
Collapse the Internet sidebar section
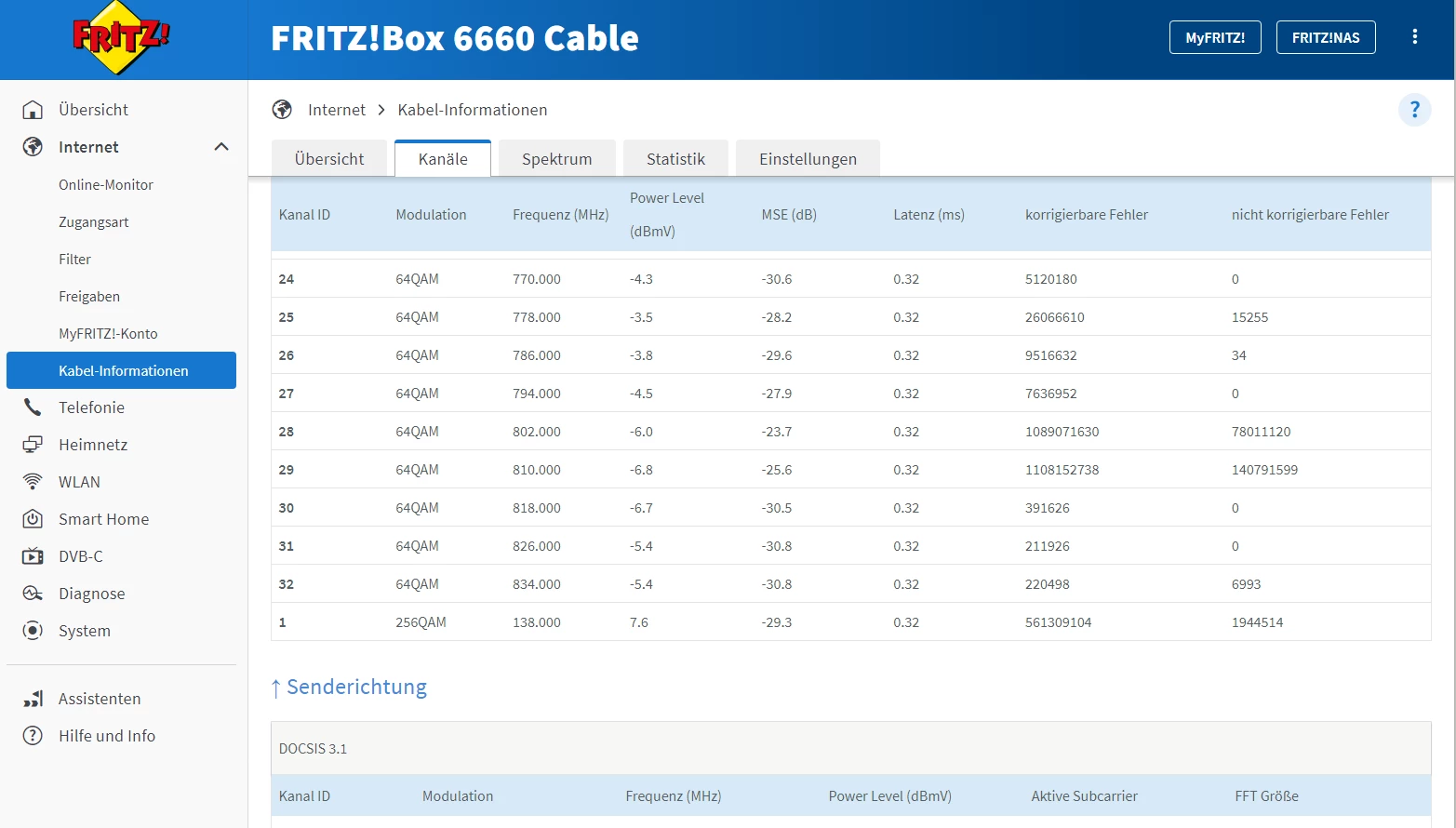coord(221,147)
